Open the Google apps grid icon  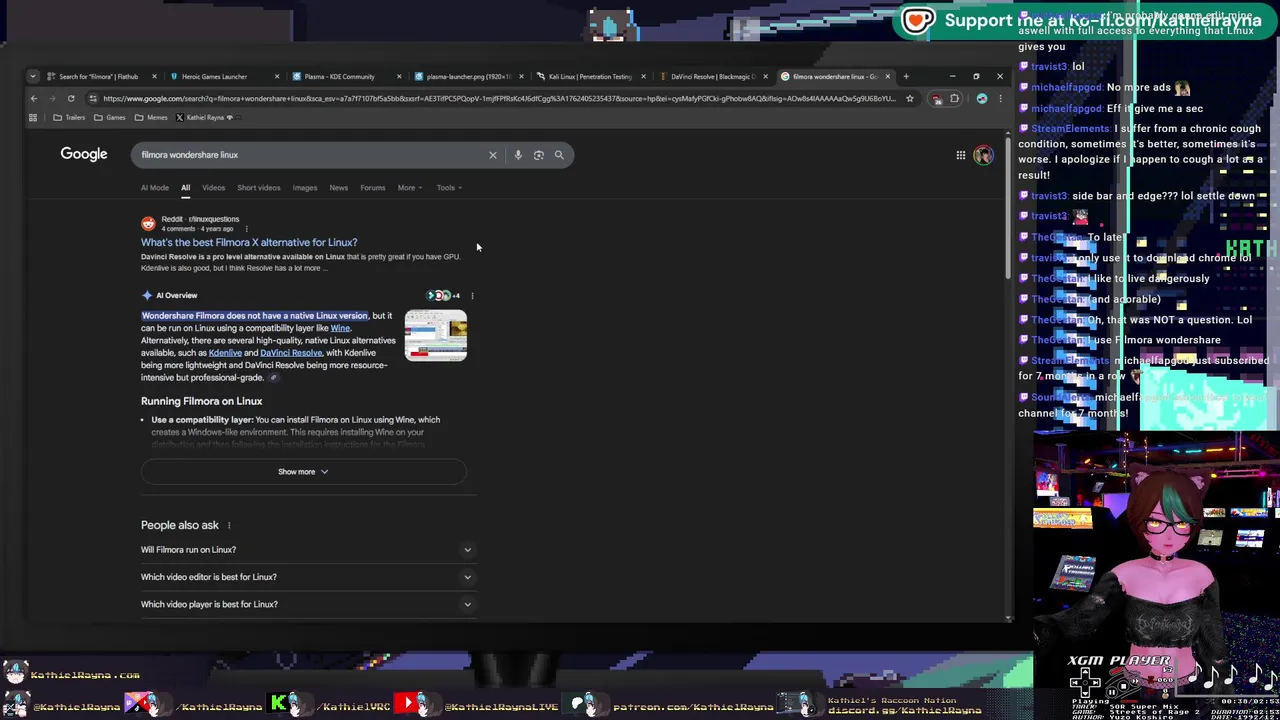coord(960,155)
